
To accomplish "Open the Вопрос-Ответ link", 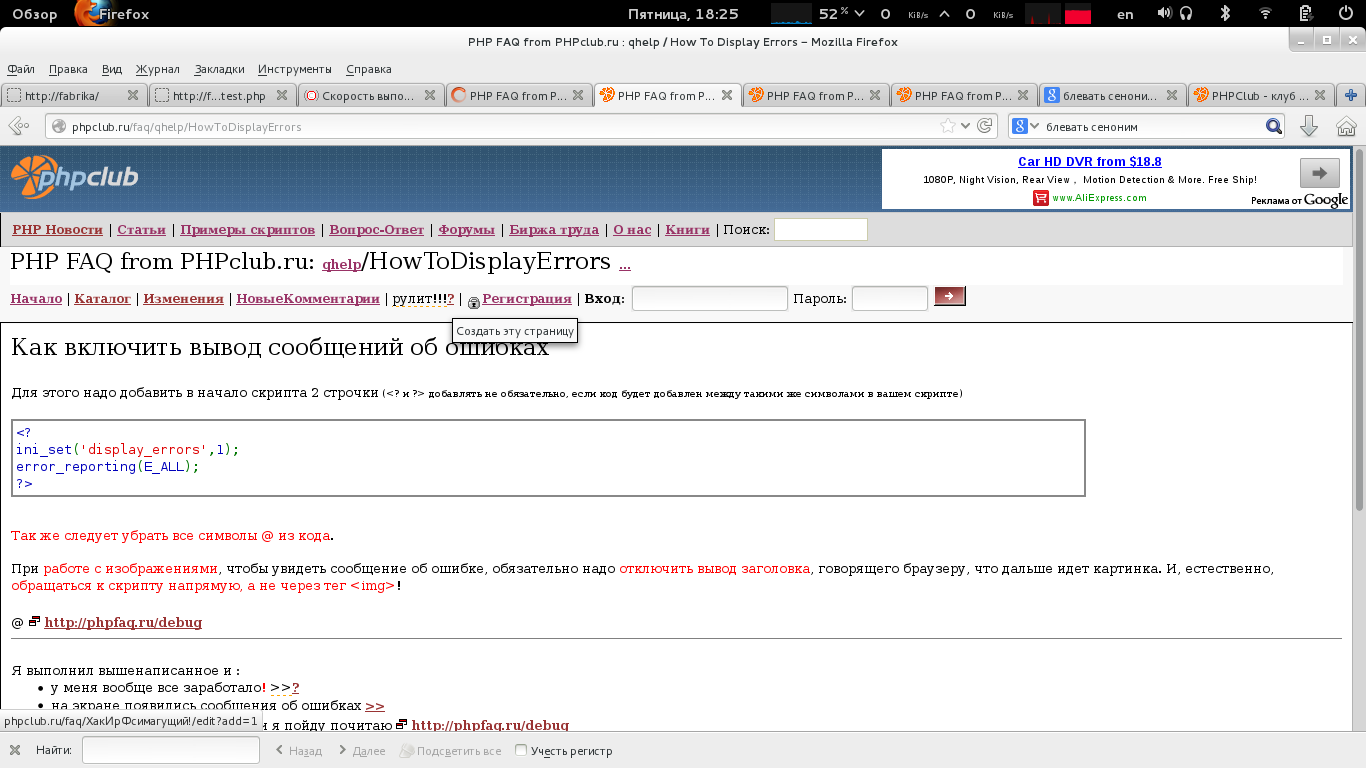I will 377,230.
